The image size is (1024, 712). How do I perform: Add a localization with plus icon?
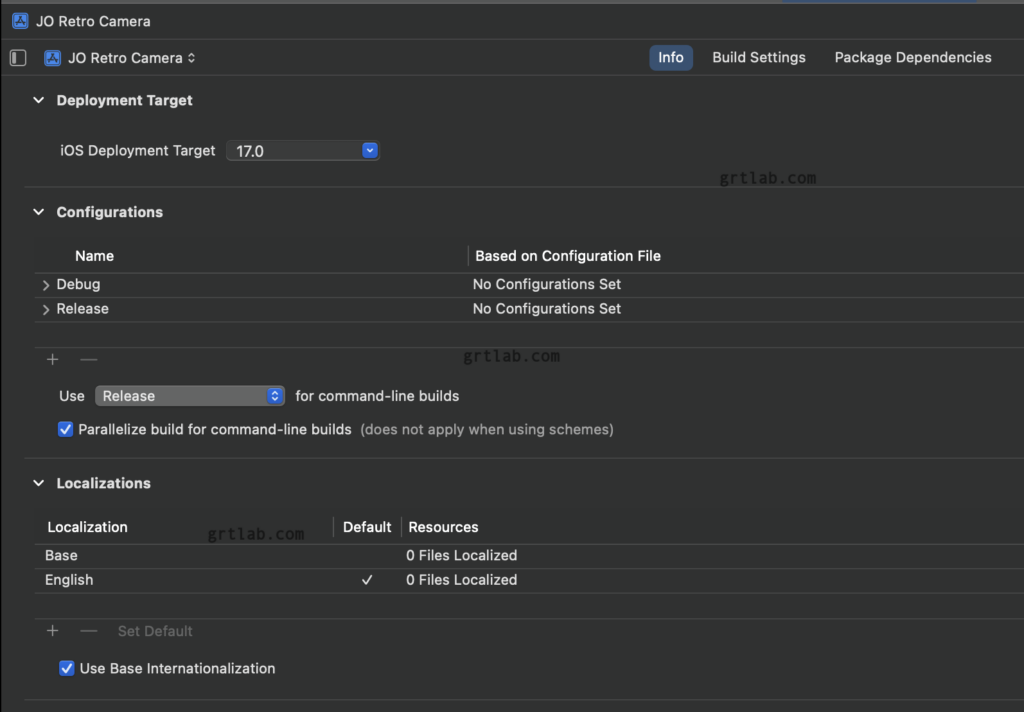[x=53, y=631]
